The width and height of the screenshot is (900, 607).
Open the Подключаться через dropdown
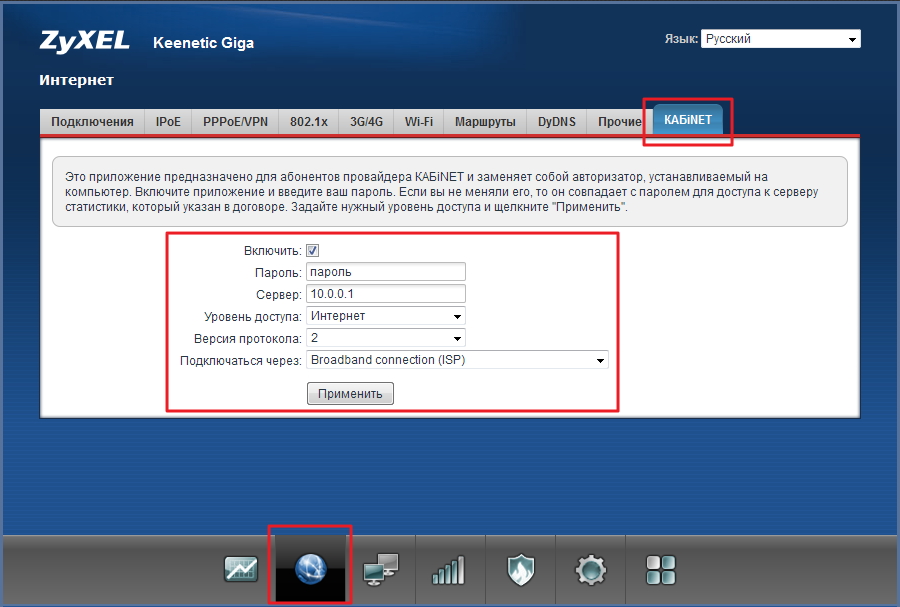point(457,360)
